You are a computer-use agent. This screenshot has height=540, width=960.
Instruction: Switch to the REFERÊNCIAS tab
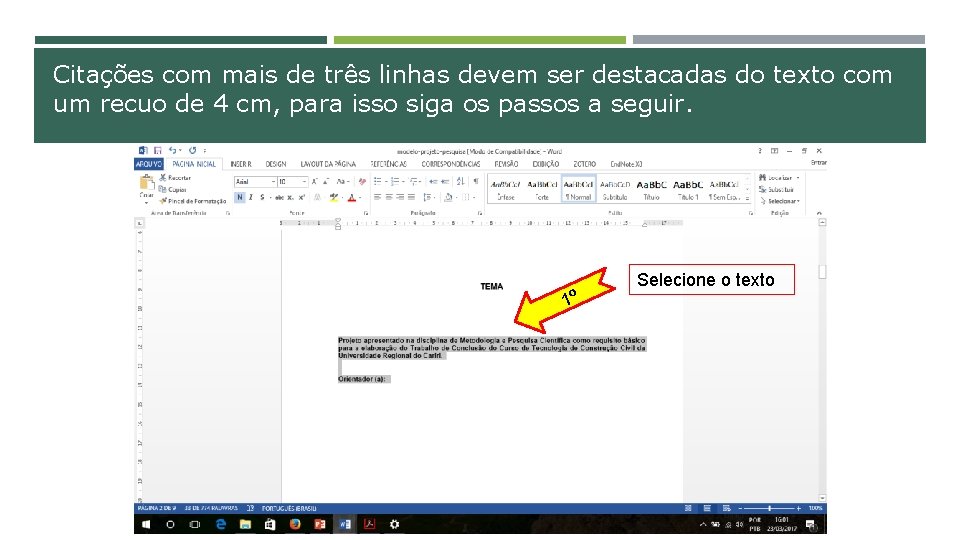tap(388, 164)
